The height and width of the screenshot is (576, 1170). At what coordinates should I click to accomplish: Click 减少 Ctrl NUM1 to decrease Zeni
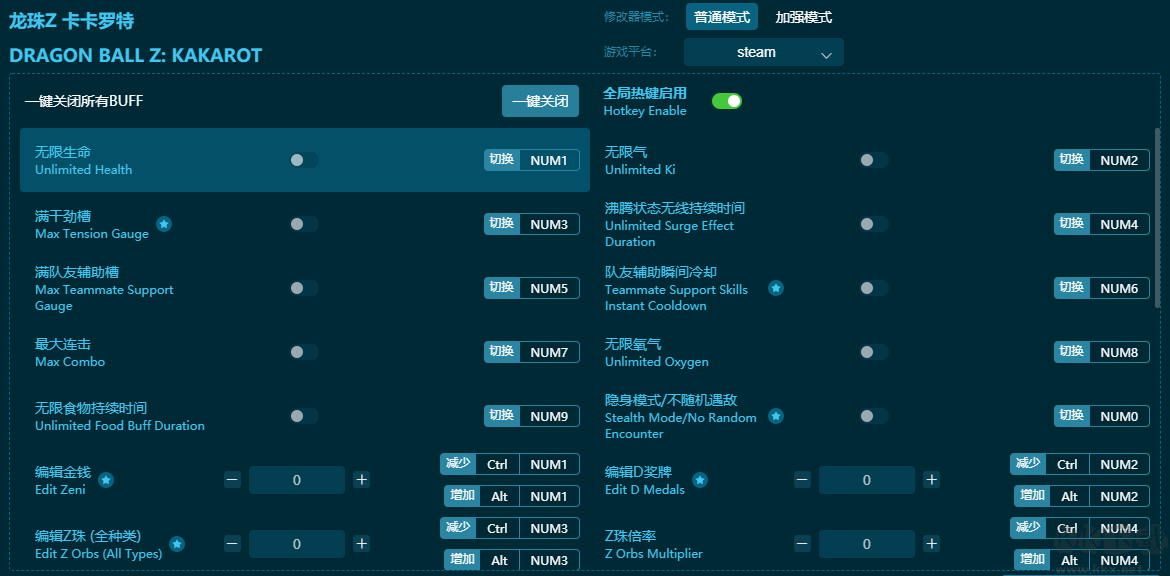pyautogui.click(x=511, y=464)
